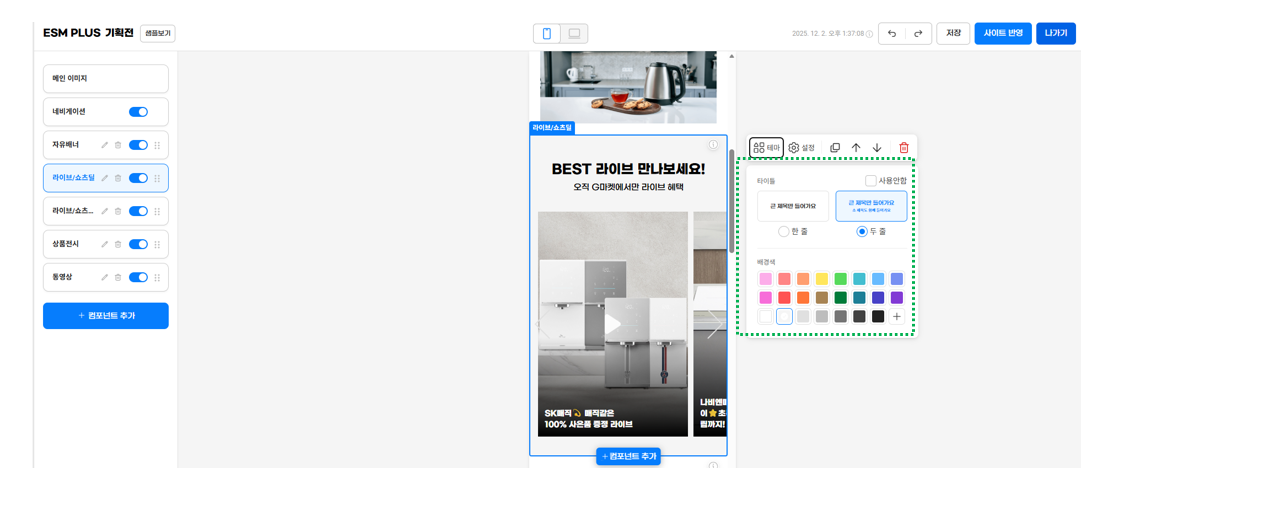Select the 한 줄 radio option

pyautogui.click(x=783, y=231)
